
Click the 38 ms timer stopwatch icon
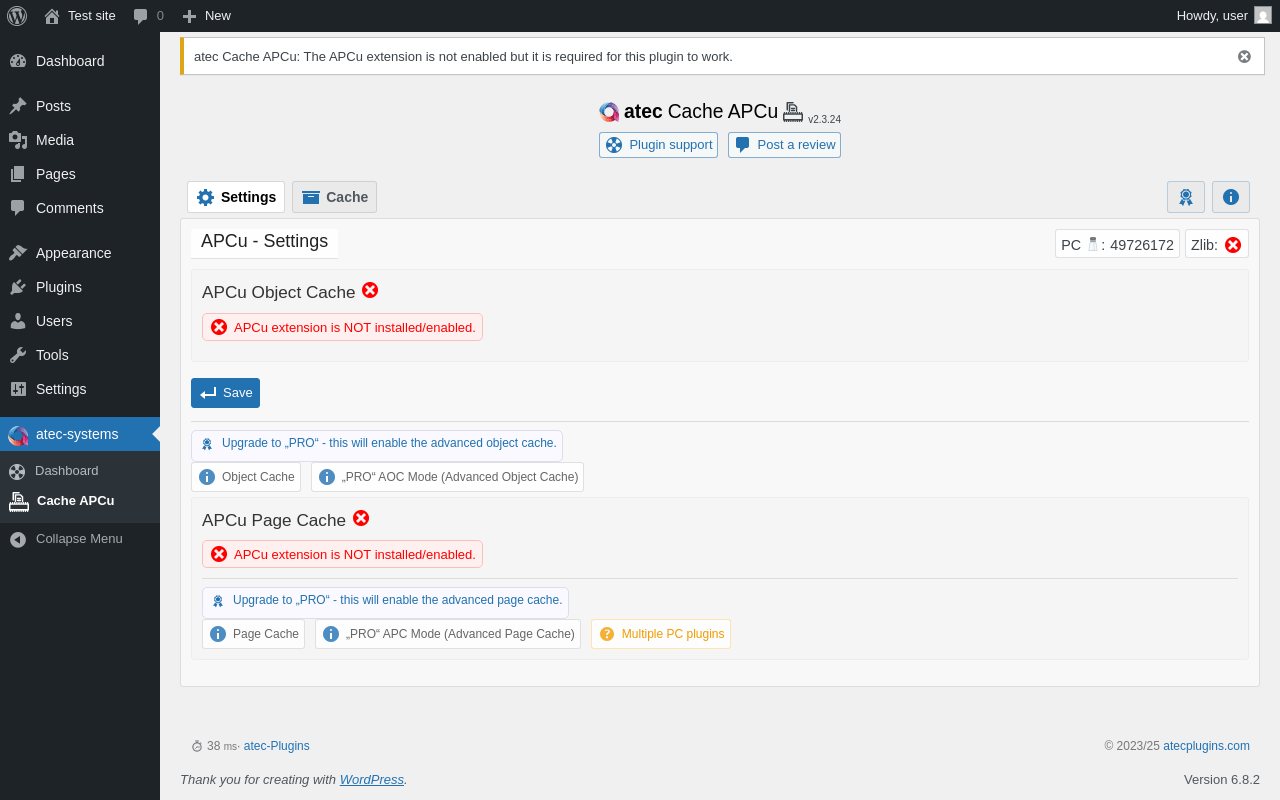click(x=197, y=746)
